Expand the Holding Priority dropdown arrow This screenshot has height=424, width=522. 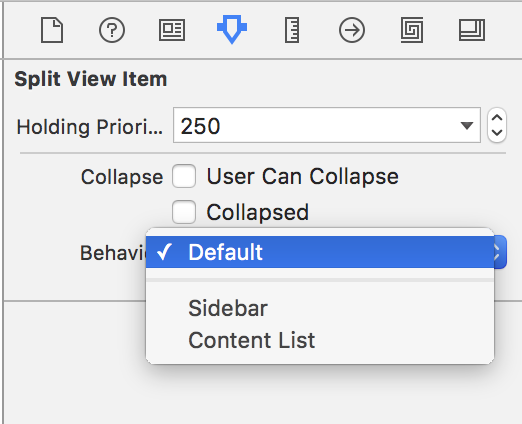(467, 125)
